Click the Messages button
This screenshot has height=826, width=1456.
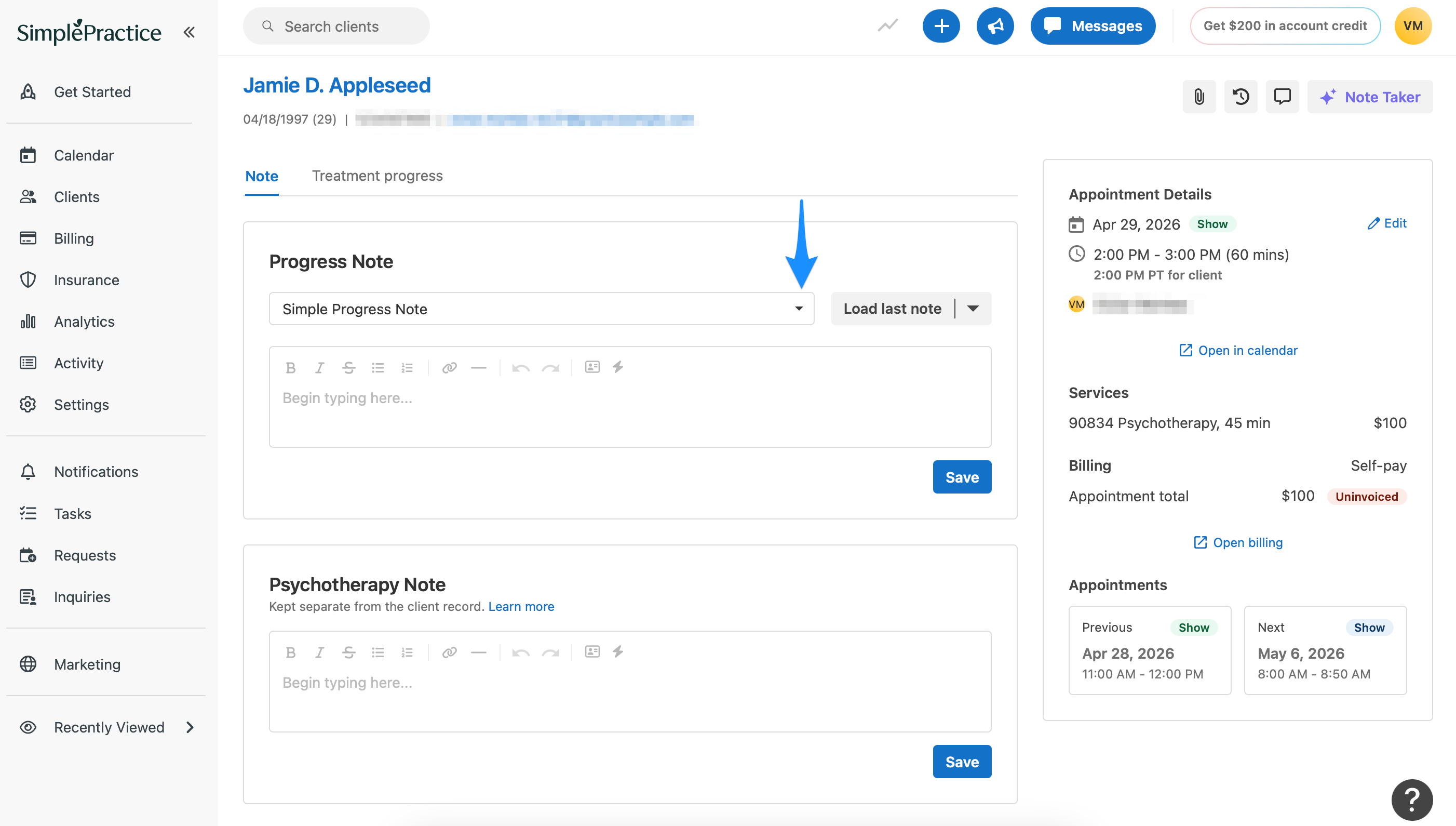[x=1093, y=26]
